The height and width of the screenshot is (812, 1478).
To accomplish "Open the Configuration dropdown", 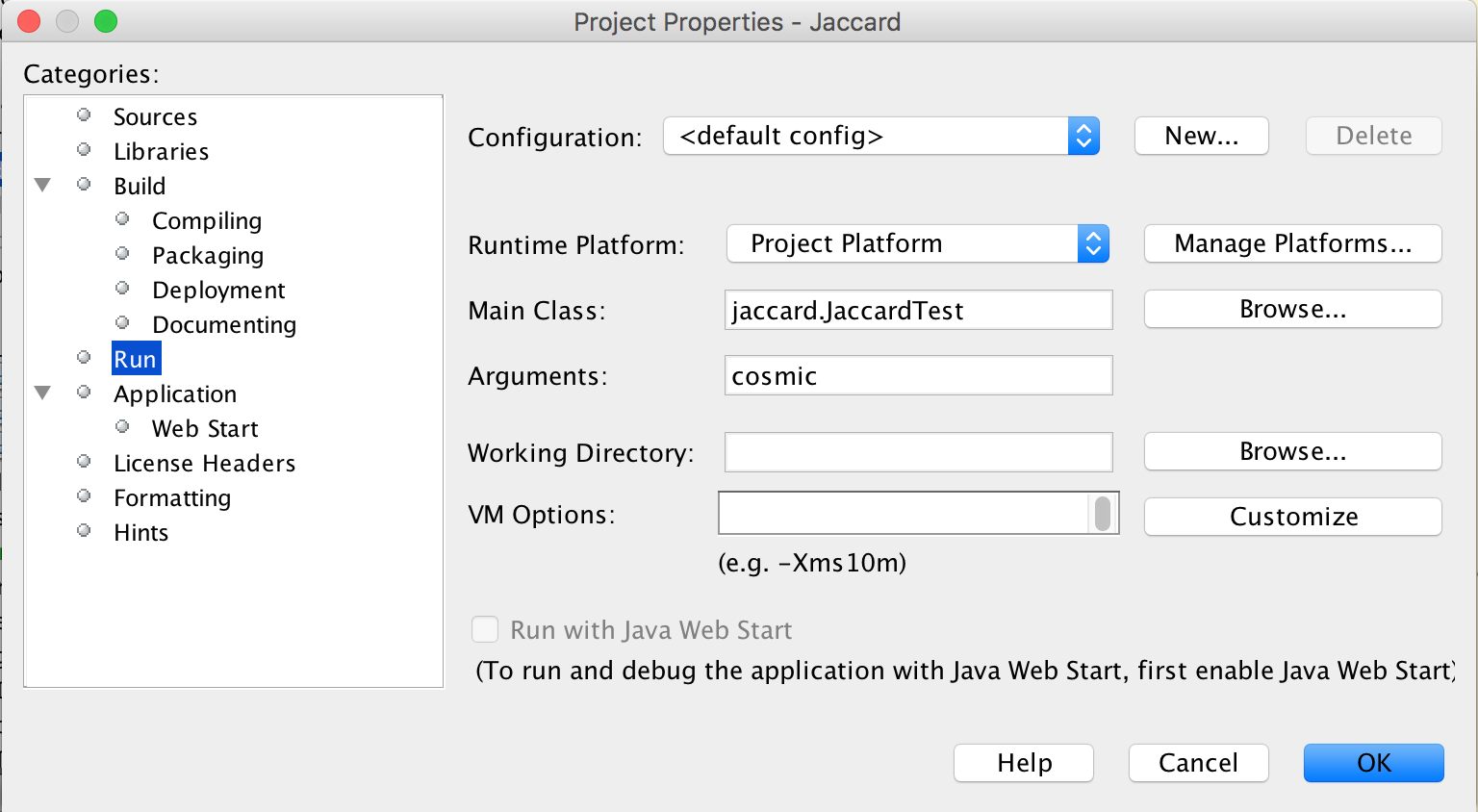I will pos(1083,136).
